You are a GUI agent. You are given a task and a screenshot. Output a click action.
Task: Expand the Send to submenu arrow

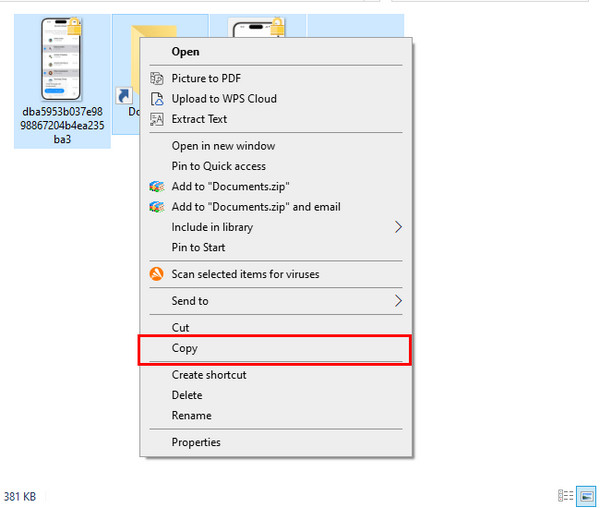point(397,301)
